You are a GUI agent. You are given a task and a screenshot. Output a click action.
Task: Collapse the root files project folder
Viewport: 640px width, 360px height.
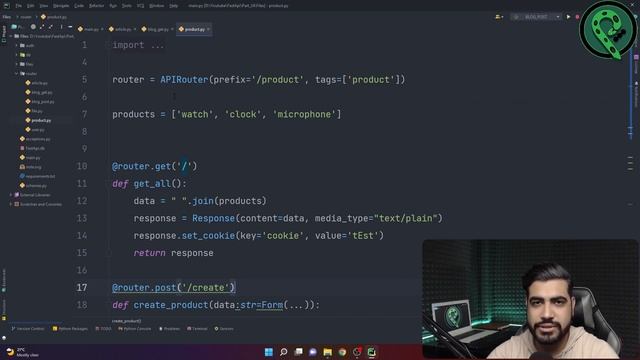point(11,36)
